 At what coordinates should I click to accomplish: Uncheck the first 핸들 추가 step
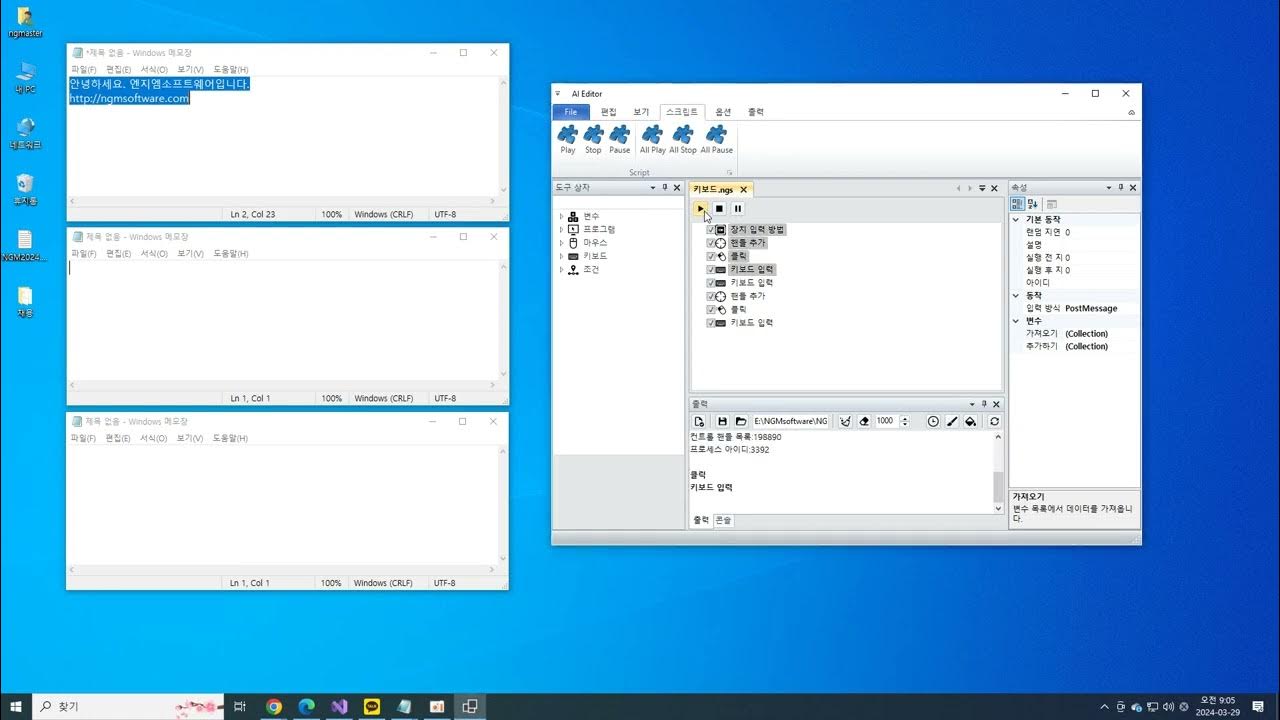tap(711, 243)
